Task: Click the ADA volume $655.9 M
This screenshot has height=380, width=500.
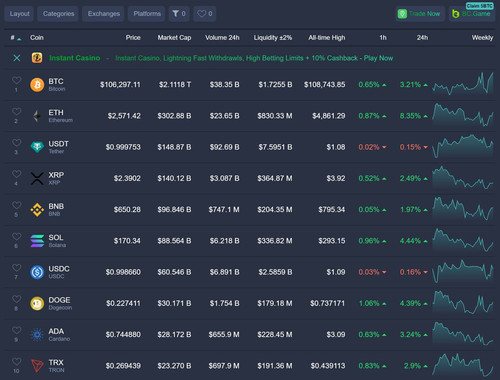Action: (224, 335)
